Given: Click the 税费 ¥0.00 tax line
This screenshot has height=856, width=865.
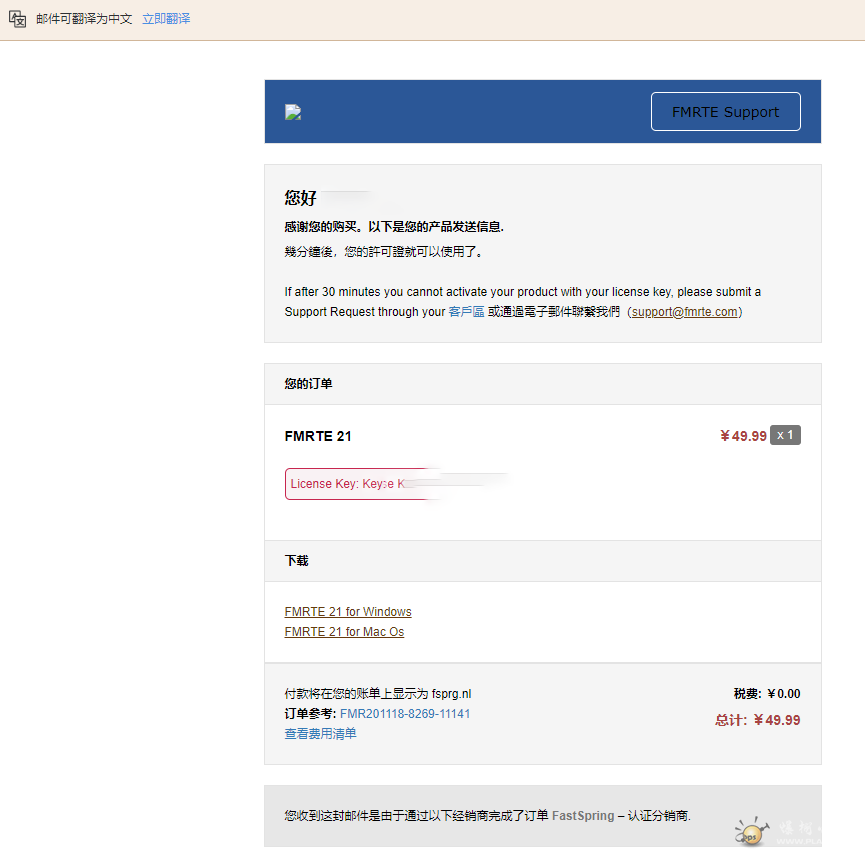Looking at the screenshot, I should tap(767, 693).
